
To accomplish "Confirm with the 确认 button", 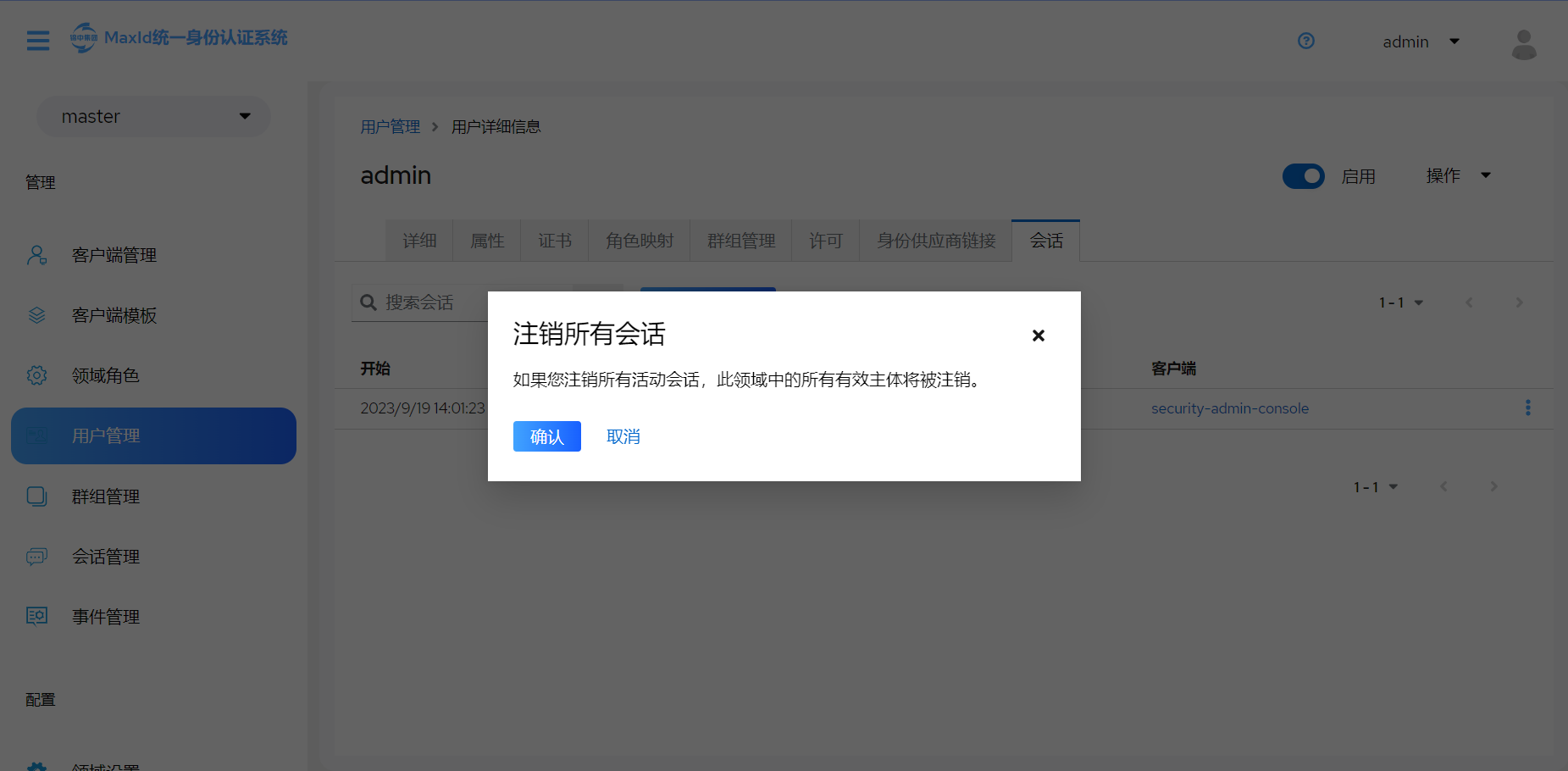I will 547,436.
